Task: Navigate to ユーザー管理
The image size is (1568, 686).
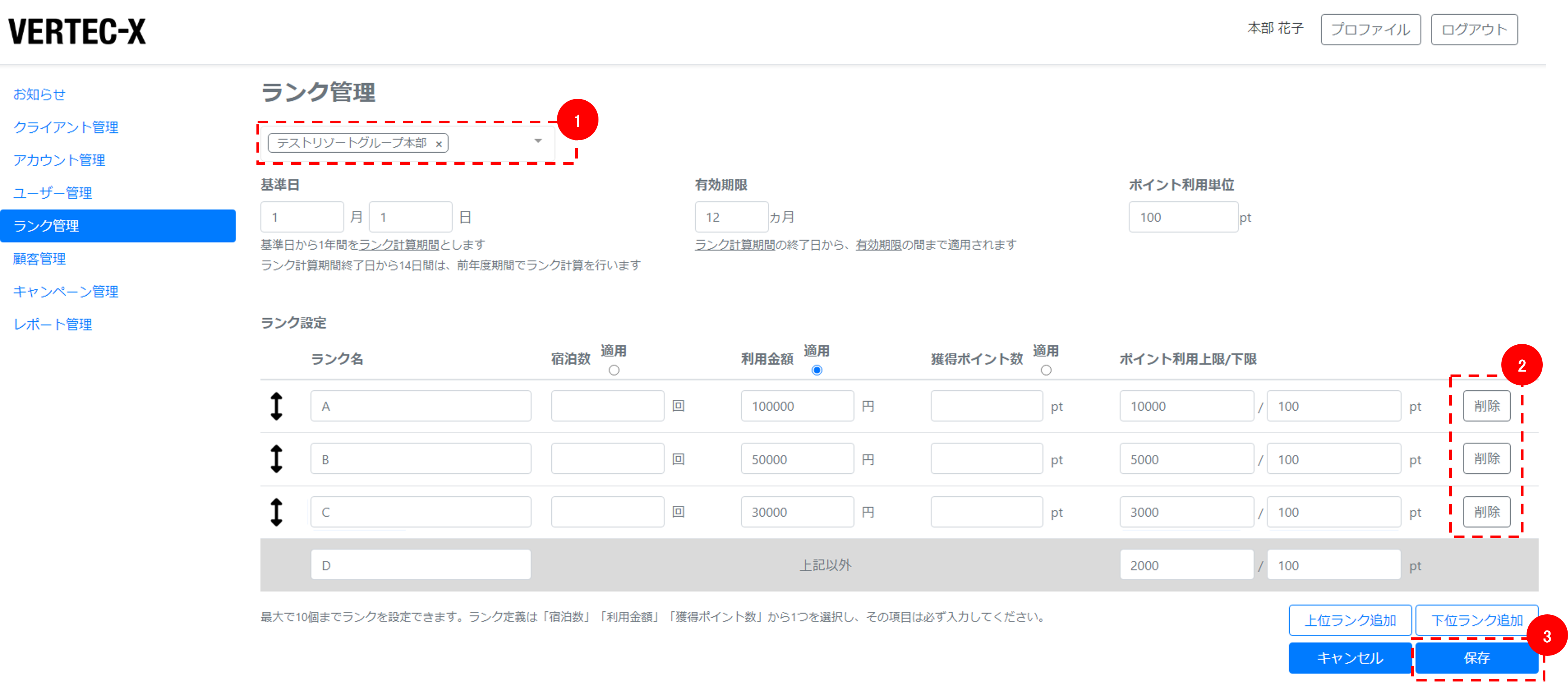Action: click(x=52, y=193)
